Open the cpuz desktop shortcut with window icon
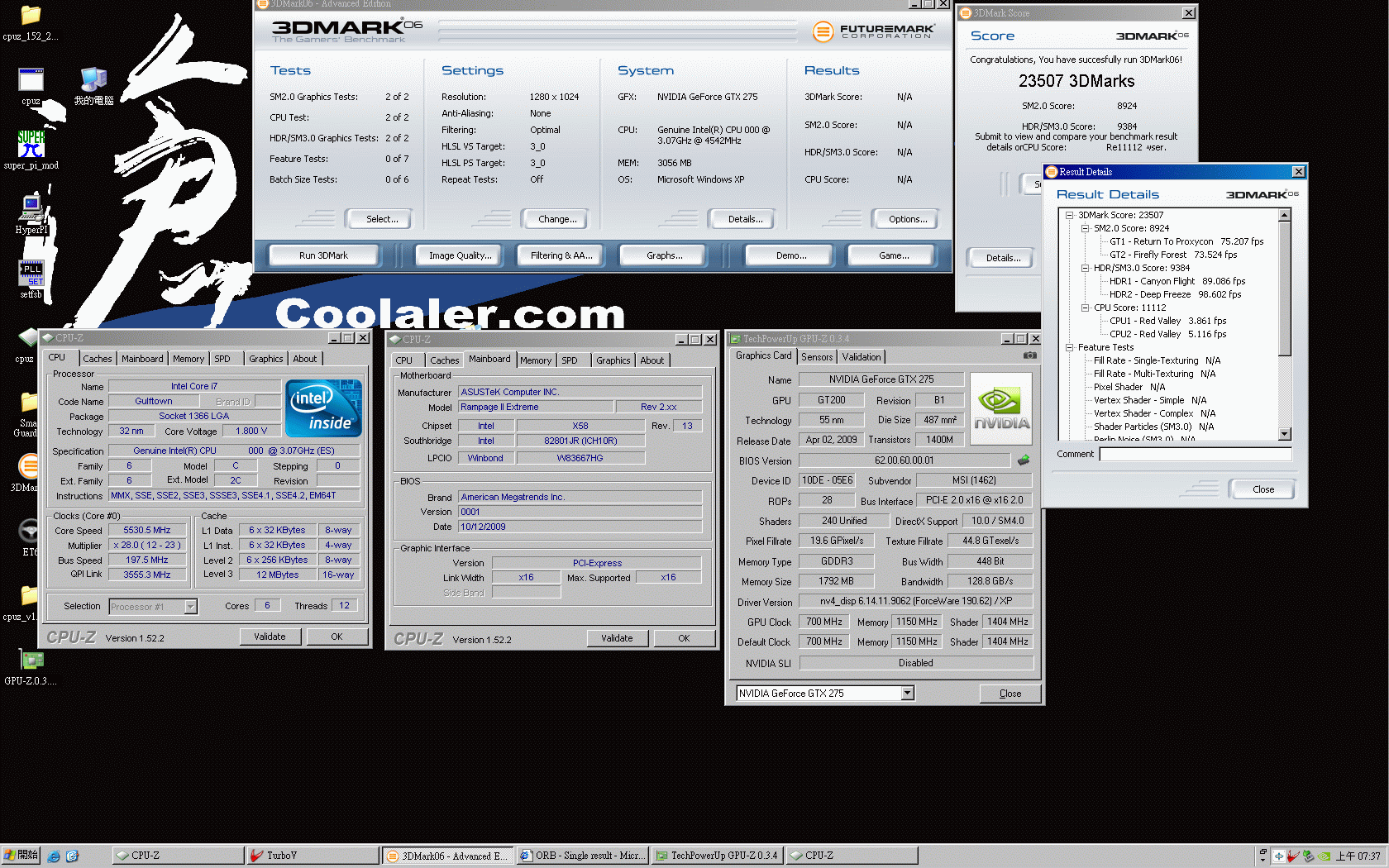The height and width of the screenshot is (868, 1389). [31, 86]
